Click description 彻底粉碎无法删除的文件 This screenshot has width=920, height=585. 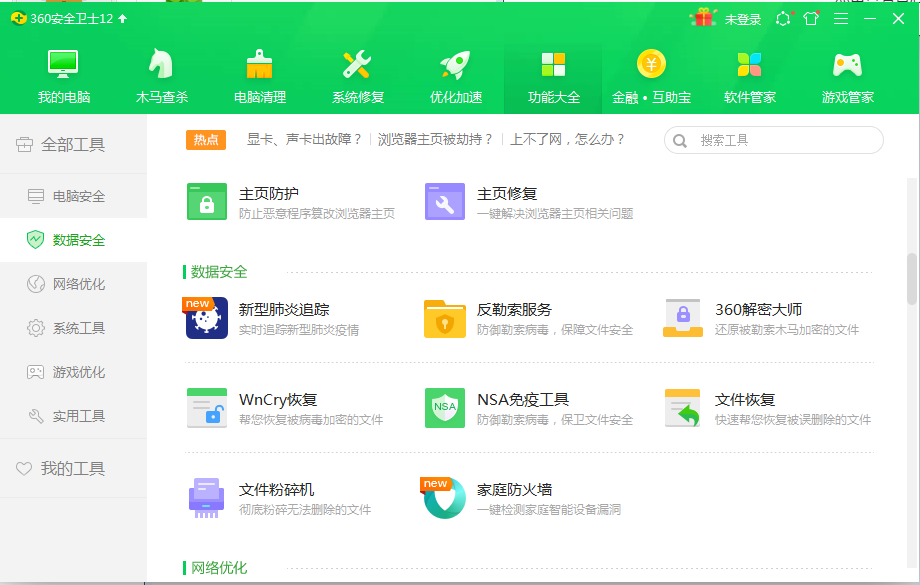pyautogui.click(x=305, y=509)
